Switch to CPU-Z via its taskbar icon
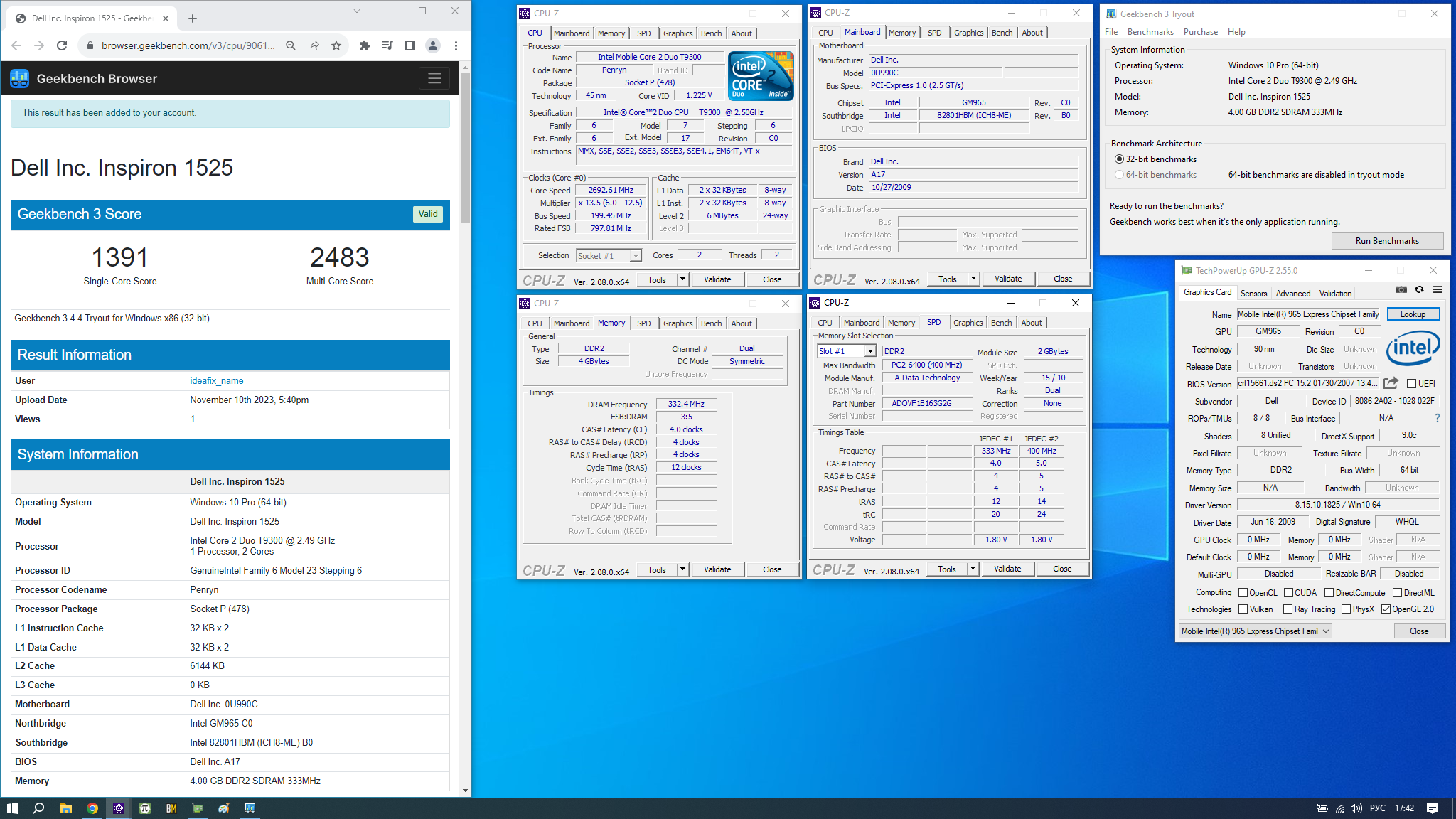 119,808
